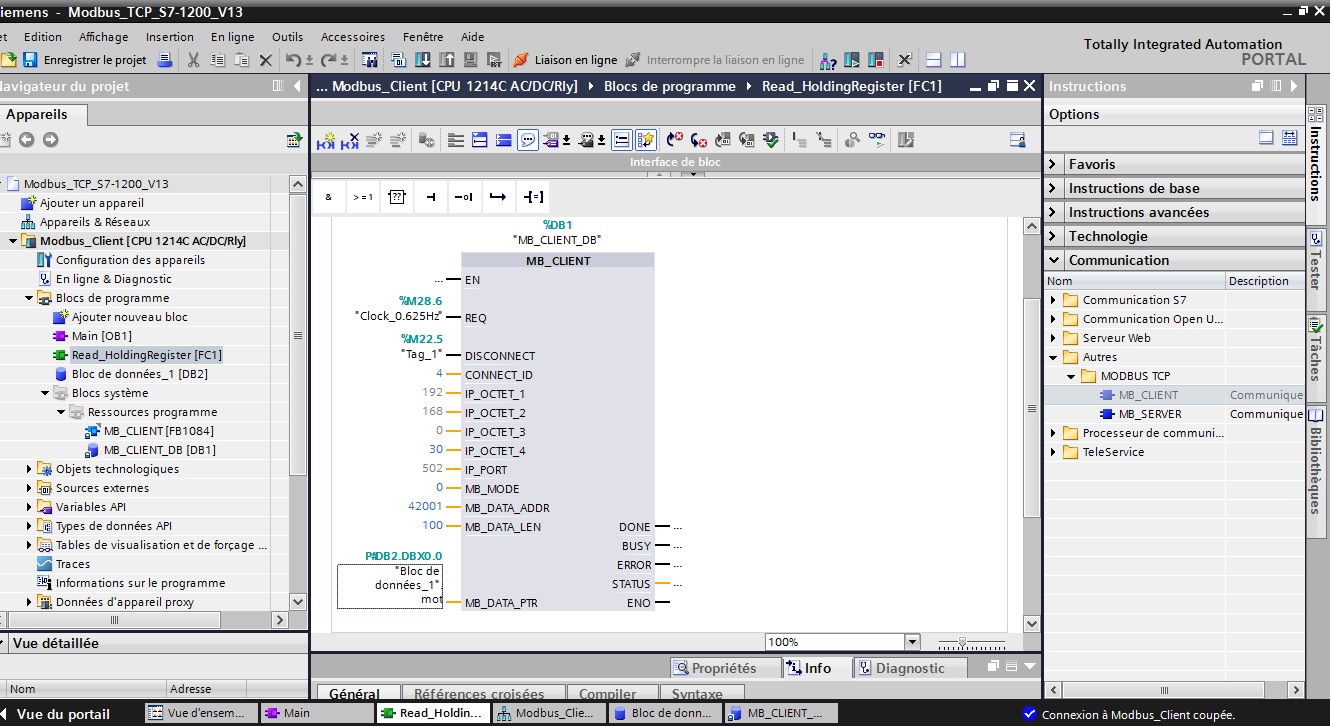Open the Outils menu
The height and width of the screenshot is (726, 1332).
(287, 37)
